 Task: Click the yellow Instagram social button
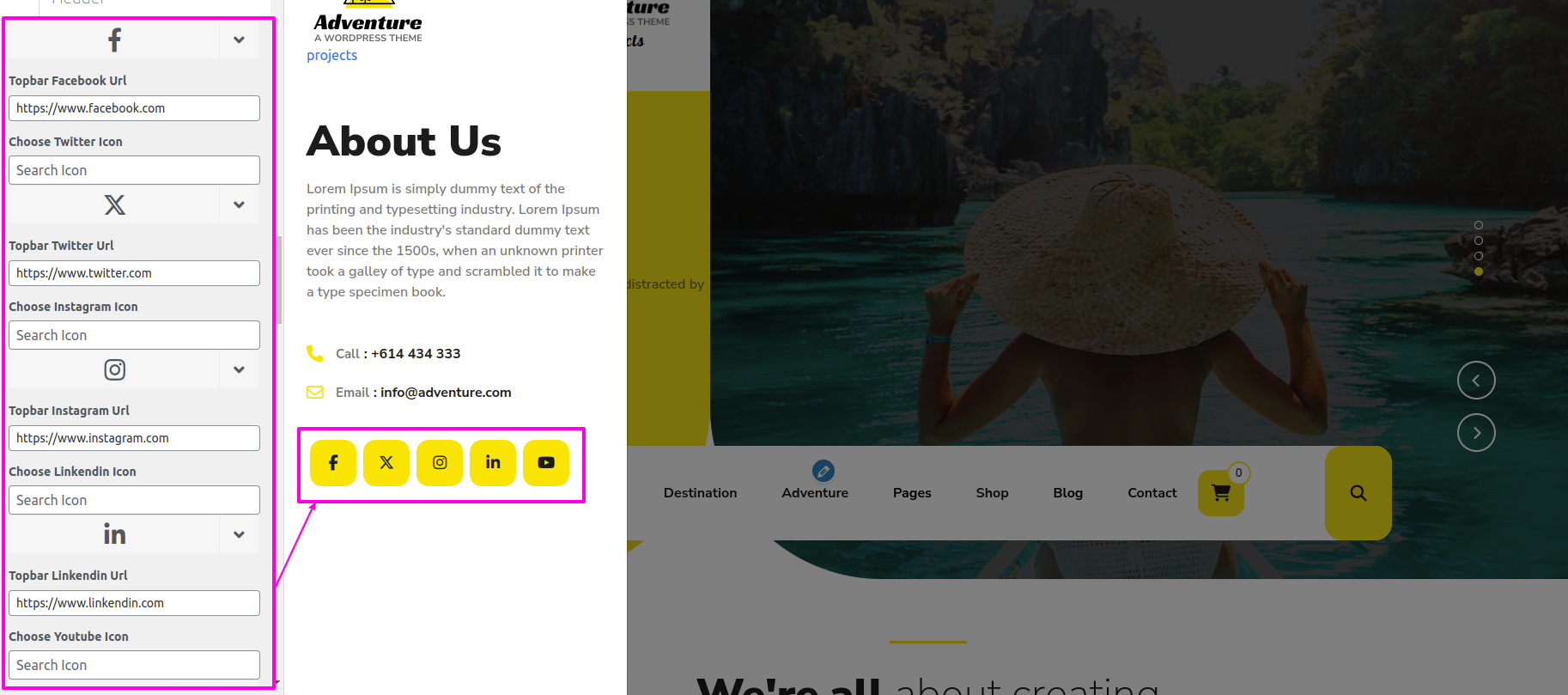[x=440, y=463]
